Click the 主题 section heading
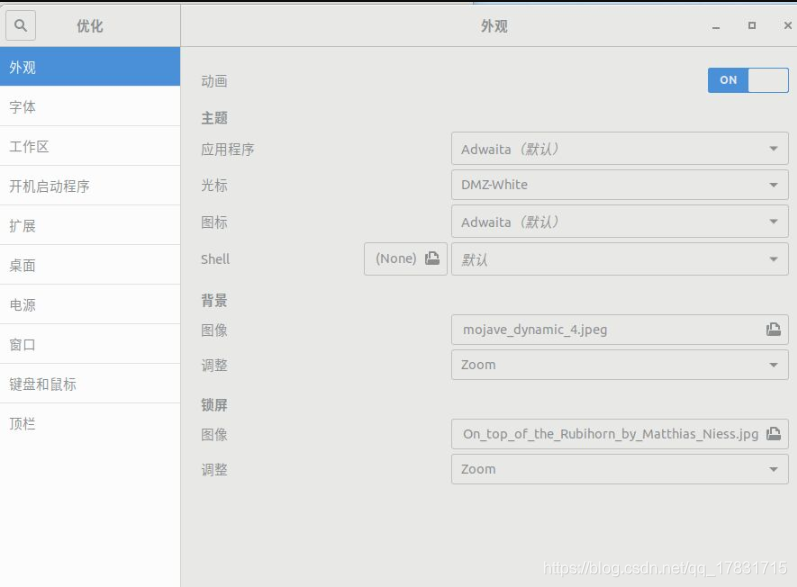This screenshot has width=797, height=587. [x=214, y=118]
